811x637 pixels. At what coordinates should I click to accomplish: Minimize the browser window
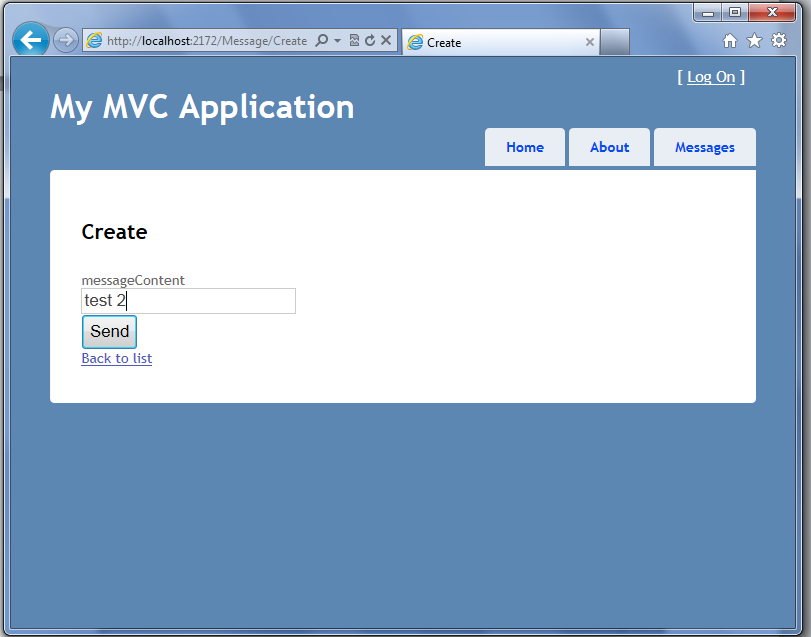coord(708,12)
